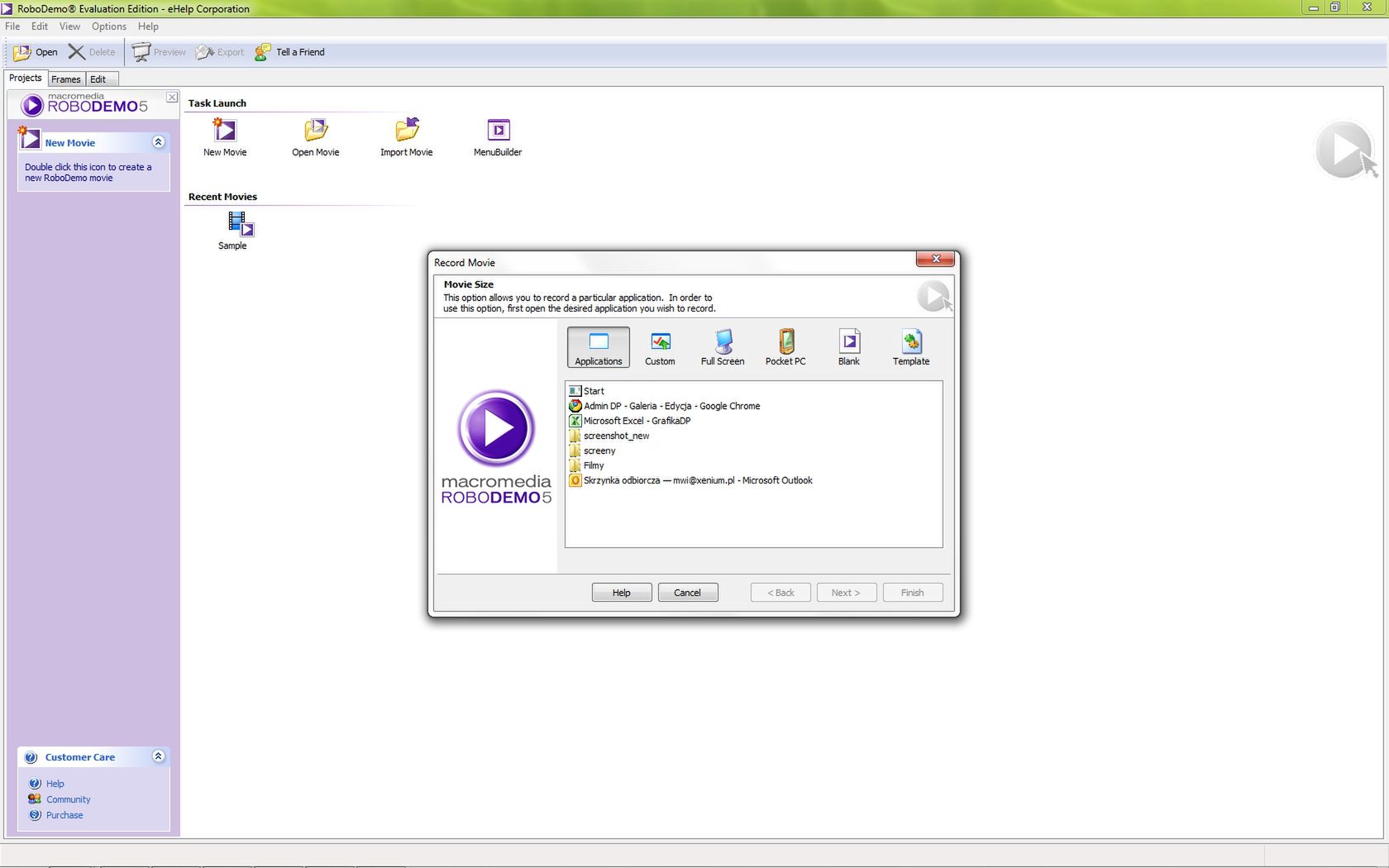Open the File menu

coord(12,26)
